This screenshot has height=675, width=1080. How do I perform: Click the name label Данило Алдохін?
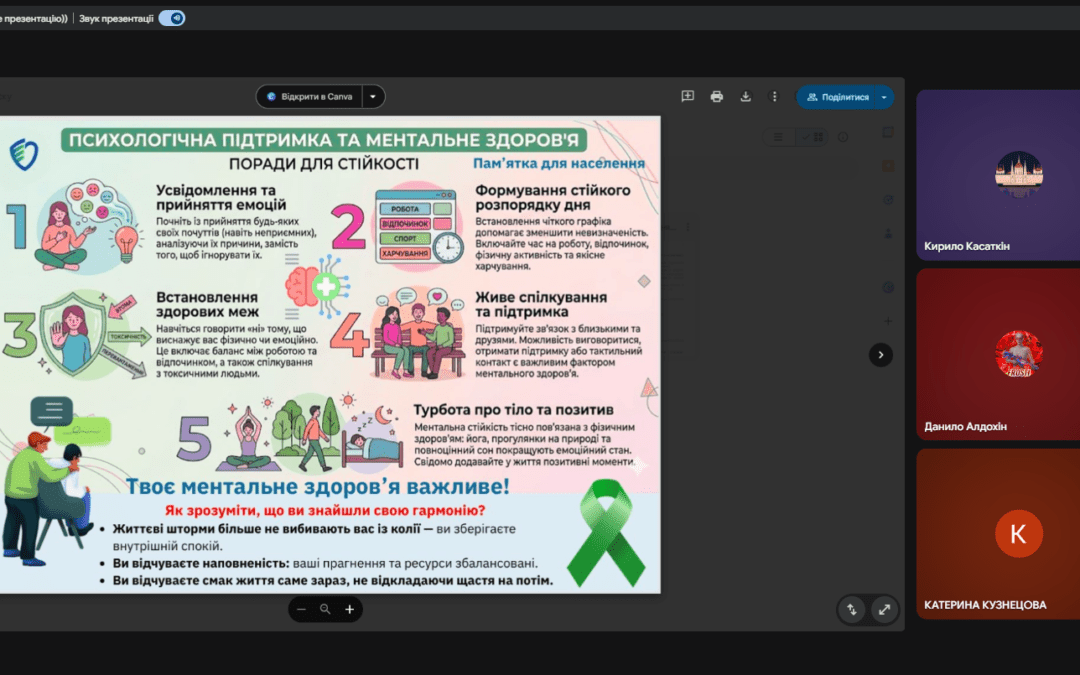[966, 426]
